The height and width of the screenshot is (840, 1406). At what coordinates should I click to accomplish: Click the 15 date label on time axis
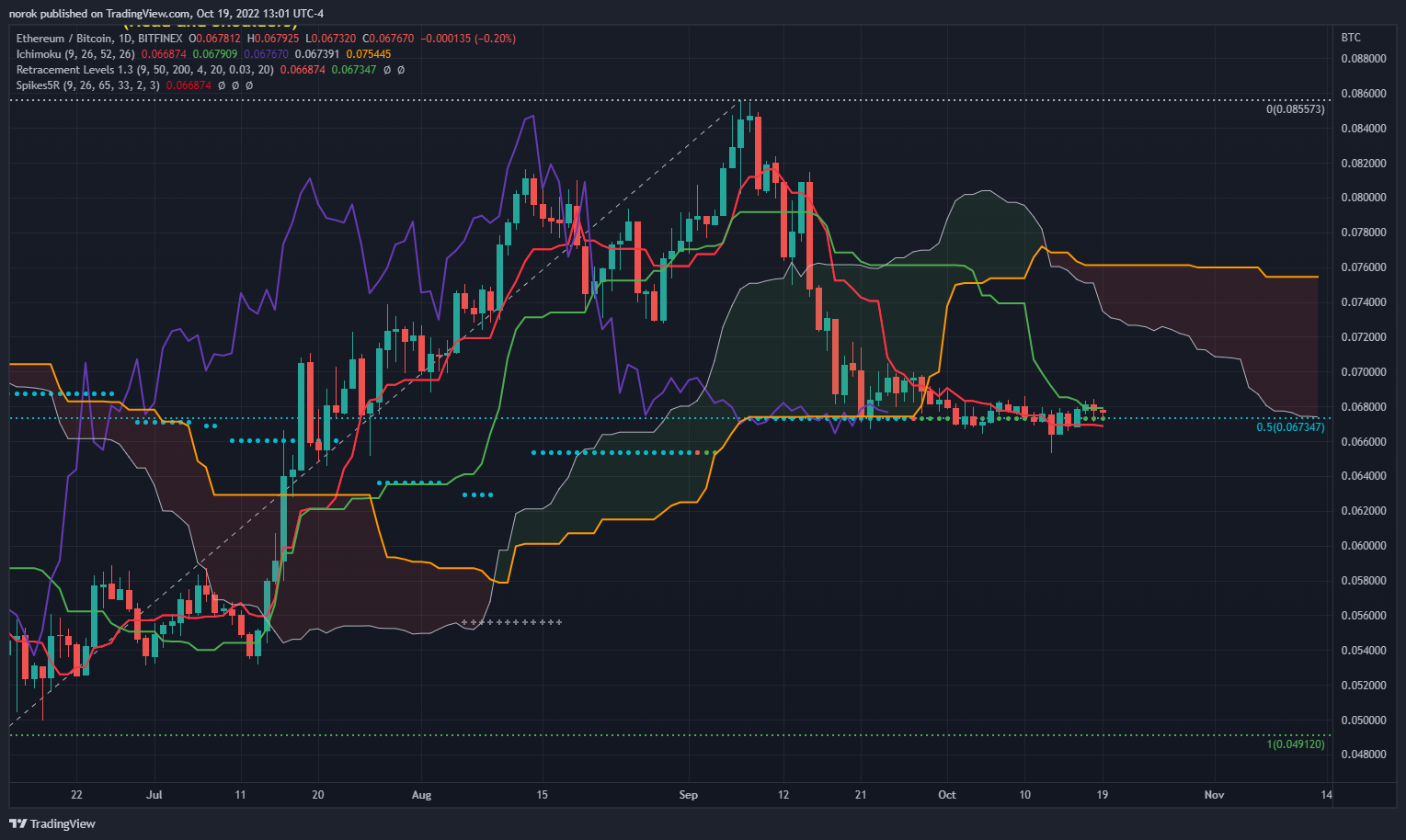coord(542,795)
